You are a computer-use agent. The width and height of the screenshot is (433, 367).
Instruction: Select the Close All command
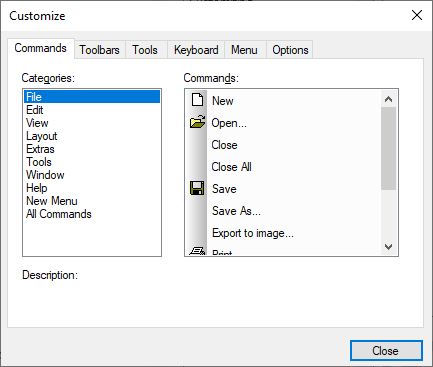[x=231, y=167]
